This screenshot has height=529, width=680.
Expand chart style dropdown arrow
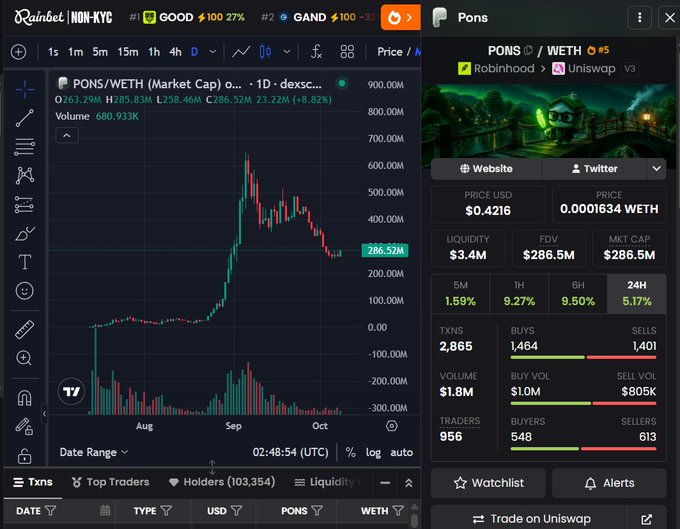[287, 52]
